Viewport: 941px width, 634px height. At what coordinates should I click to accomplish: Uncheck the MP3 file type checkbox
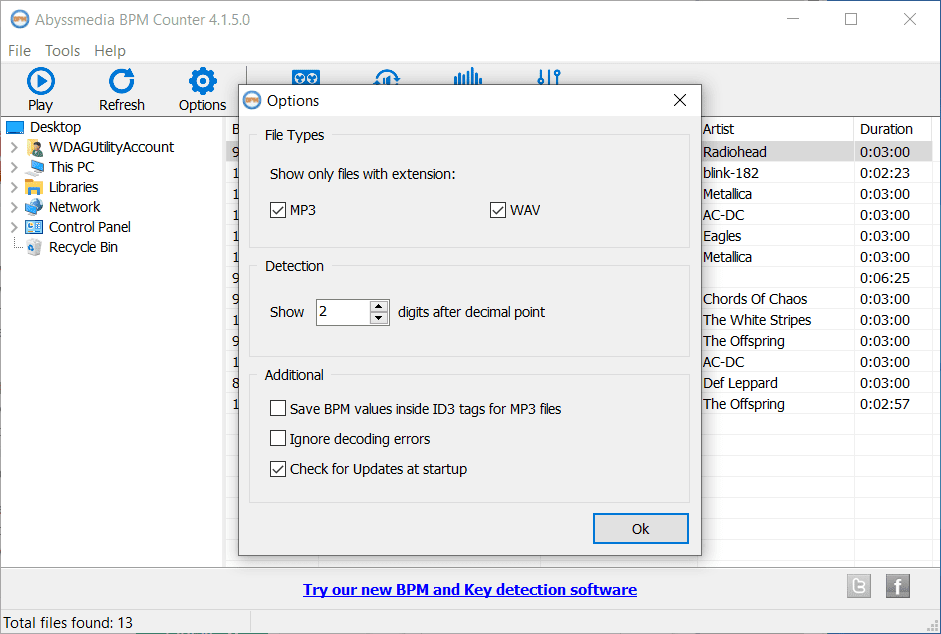(x=278, y=210)
